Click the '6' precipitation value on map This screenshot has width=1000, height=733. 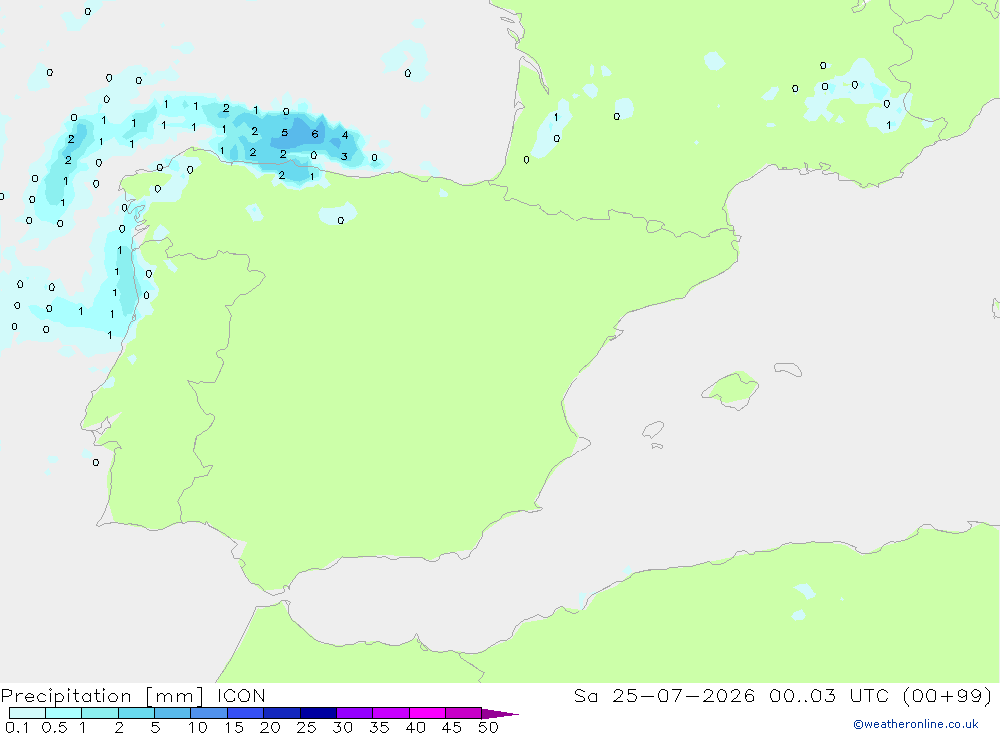[x=314, y=134]
